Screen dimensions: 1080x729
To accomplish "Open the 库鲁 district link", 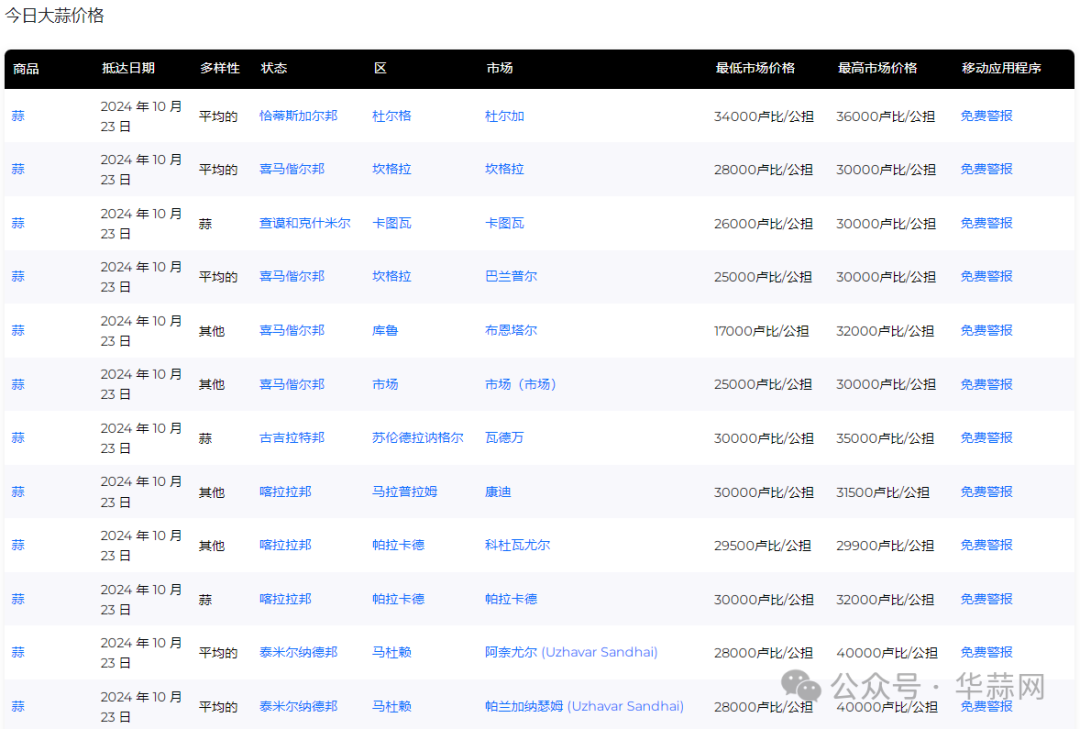I will point(385,330).
